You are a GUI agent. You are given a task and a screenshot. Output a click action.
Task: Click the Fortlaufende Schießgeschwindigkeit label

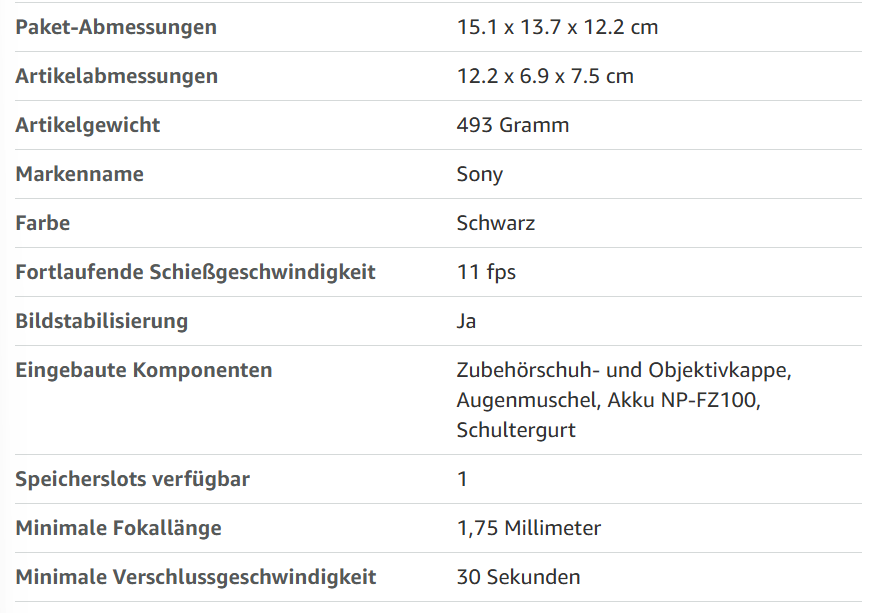pyautogui.click(x=196, y=272)
